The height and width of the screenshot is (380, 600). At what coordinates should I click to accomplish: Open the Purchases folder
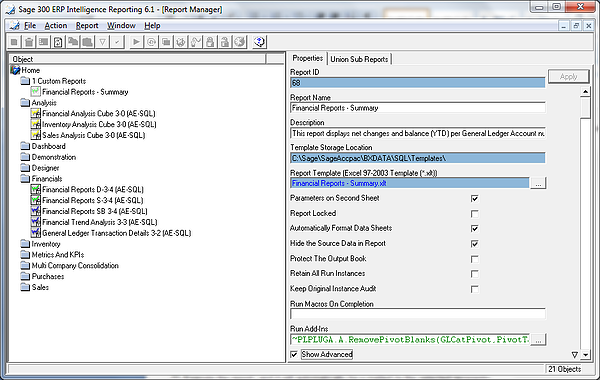(48, 277)
